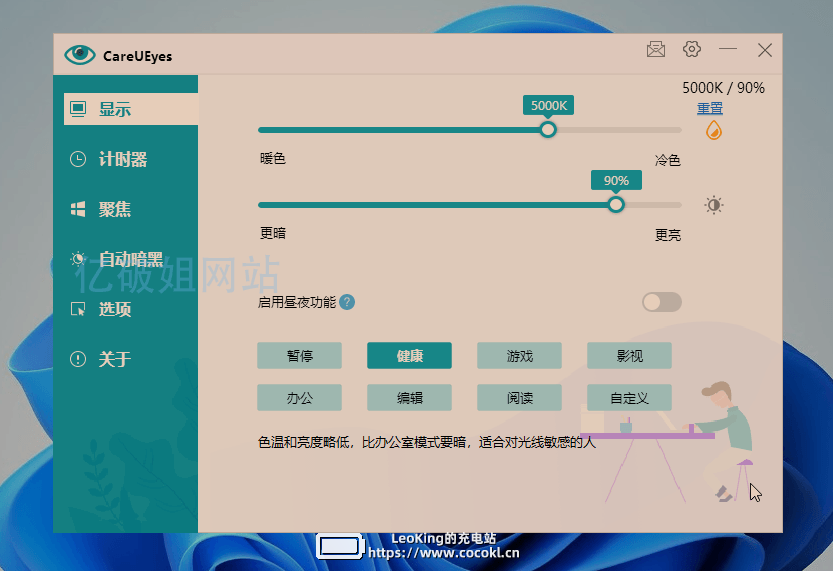833x571 pixels.
Task: Open the mail feedback envelope icon
Action: [x=656, y=49]
